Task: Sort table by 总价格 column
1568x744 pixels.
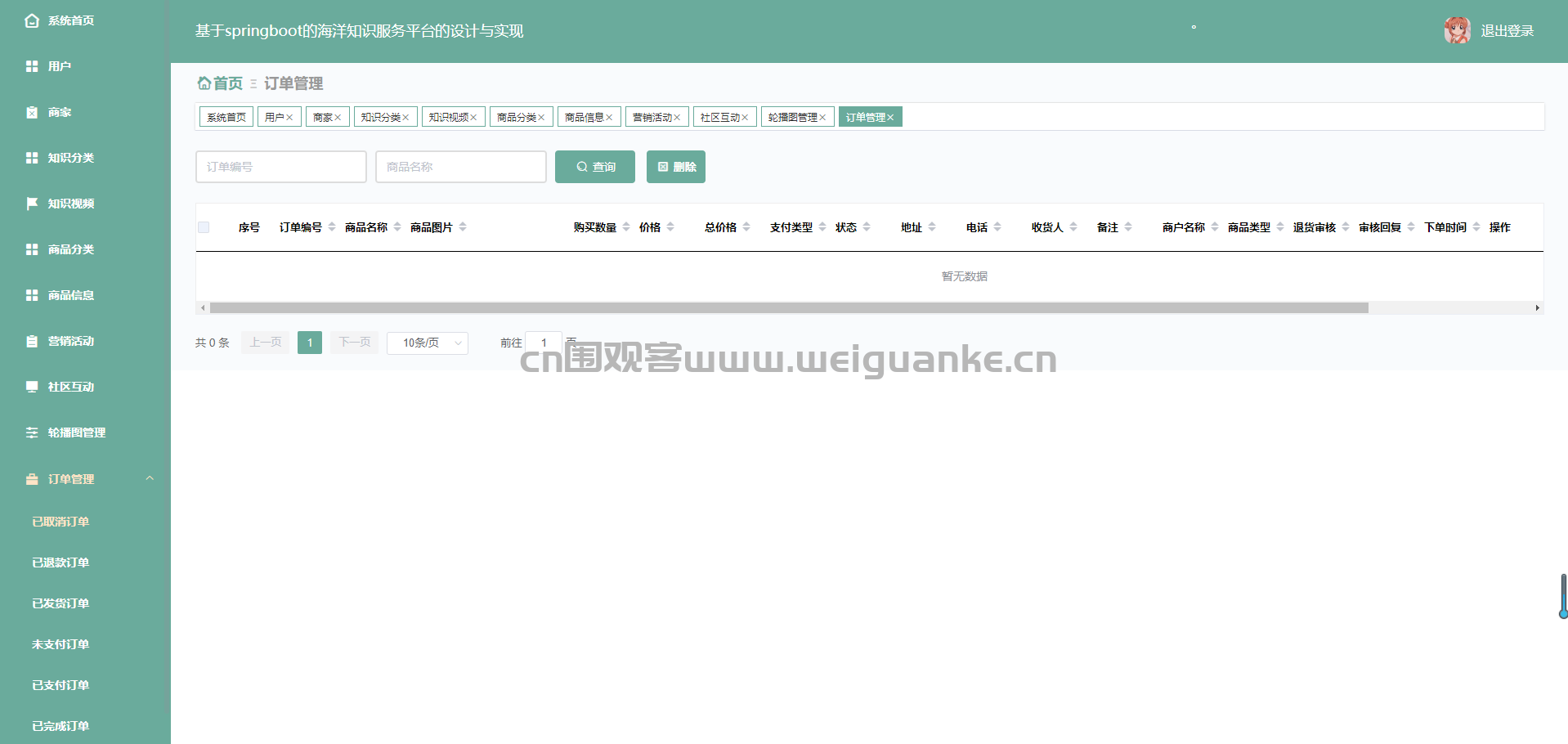Action: tap(746, 227)
